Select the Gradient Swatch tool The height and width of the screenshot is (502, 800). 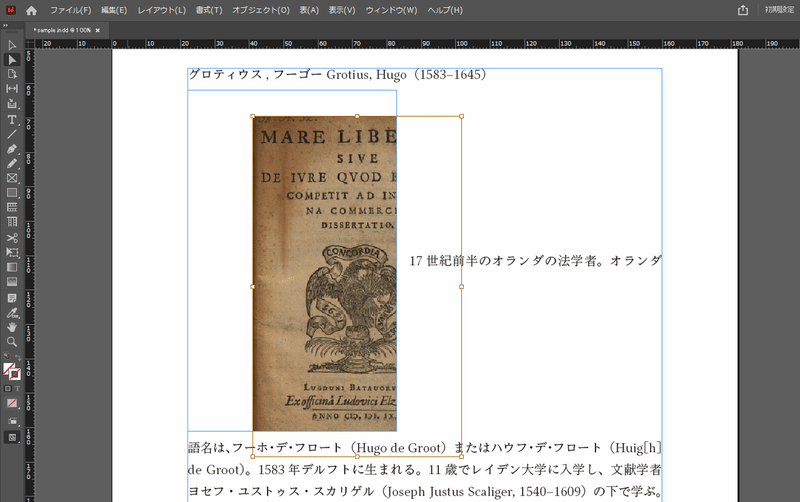click(x=12, y=267)
